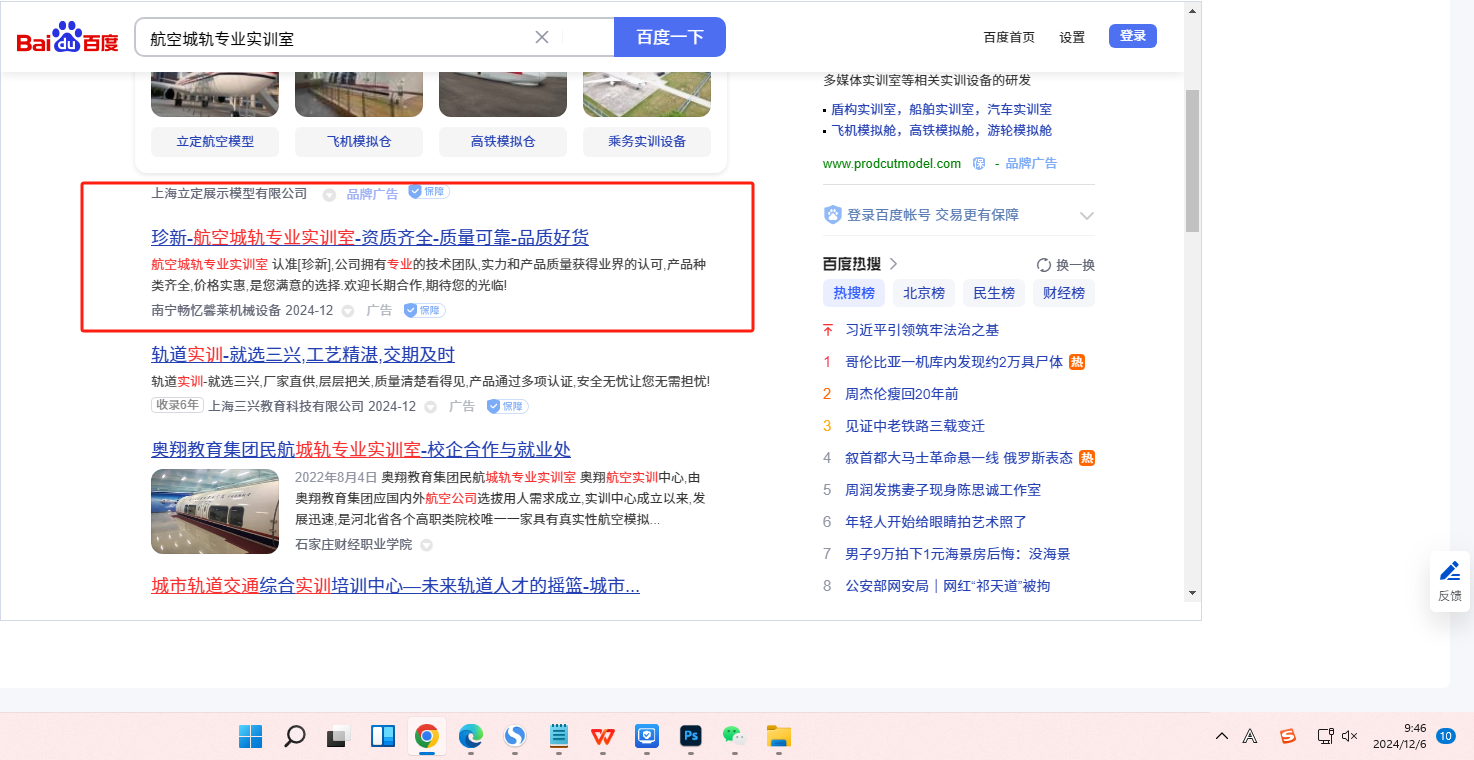Launch WPS Office from the taskbar
Image resolution: width=1474 pixels, height=760 pixels.
(x=602, y=737)
